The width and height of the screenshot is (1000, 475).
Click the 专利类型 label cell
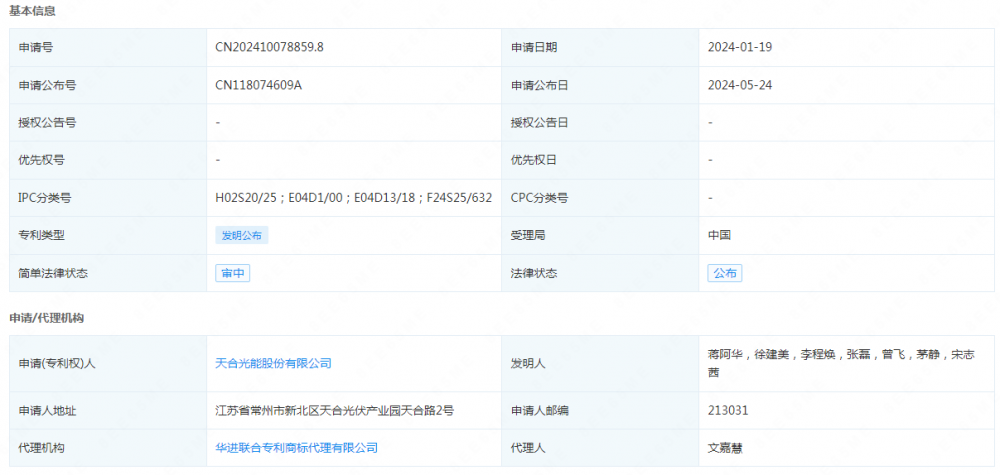(x=108, y=235)
